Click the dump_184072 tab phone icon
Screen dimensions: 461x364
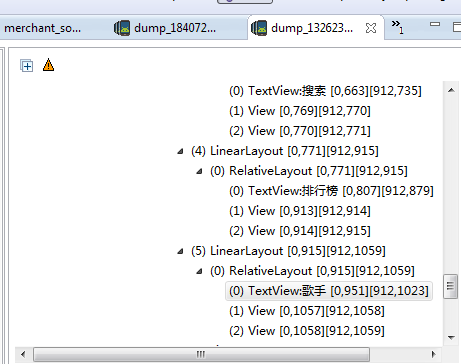(x=122, y=28)
